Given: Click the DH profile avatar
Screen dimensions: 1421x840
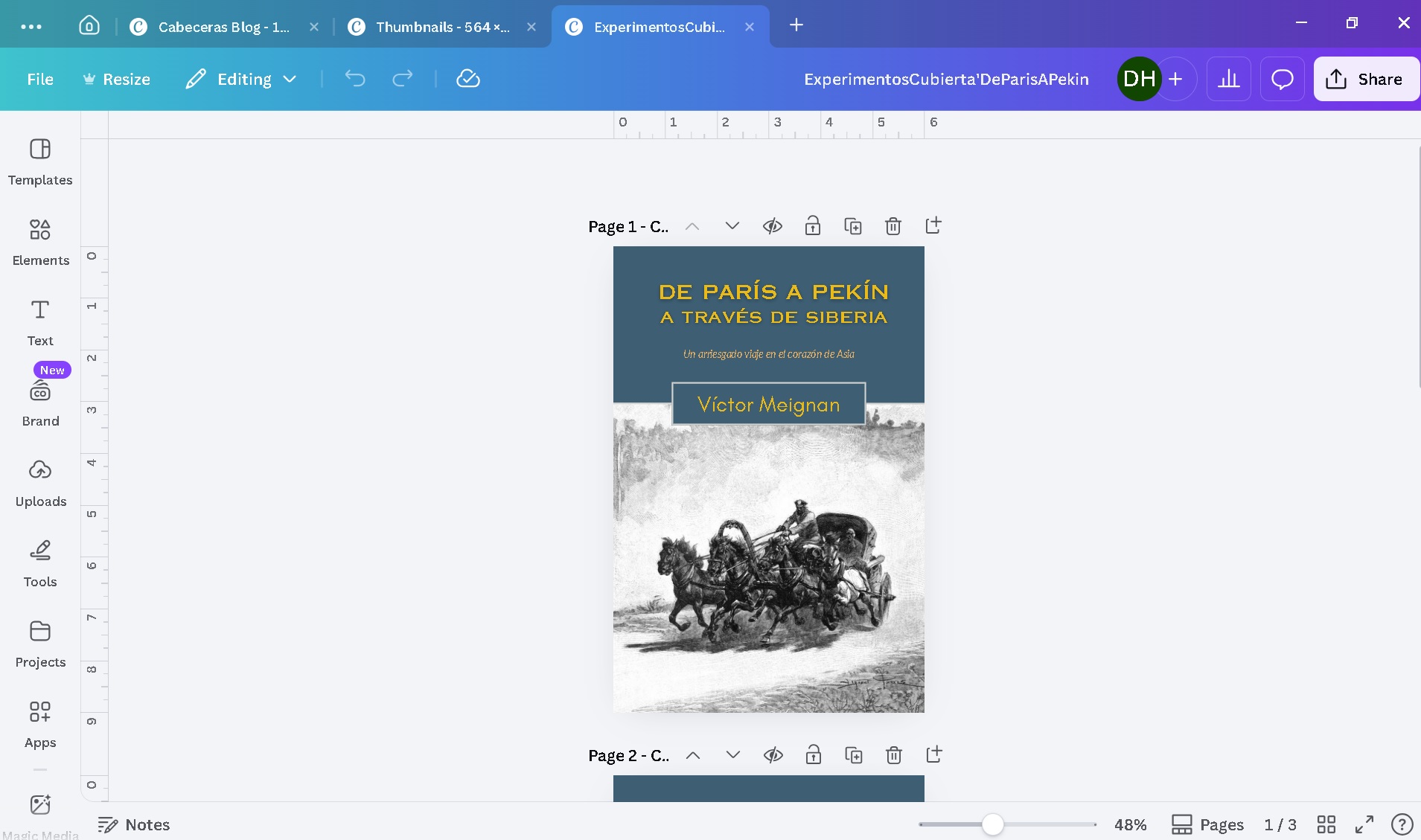Looking at the screenshot, I should pyautogui.click(x=1139, y=79).
